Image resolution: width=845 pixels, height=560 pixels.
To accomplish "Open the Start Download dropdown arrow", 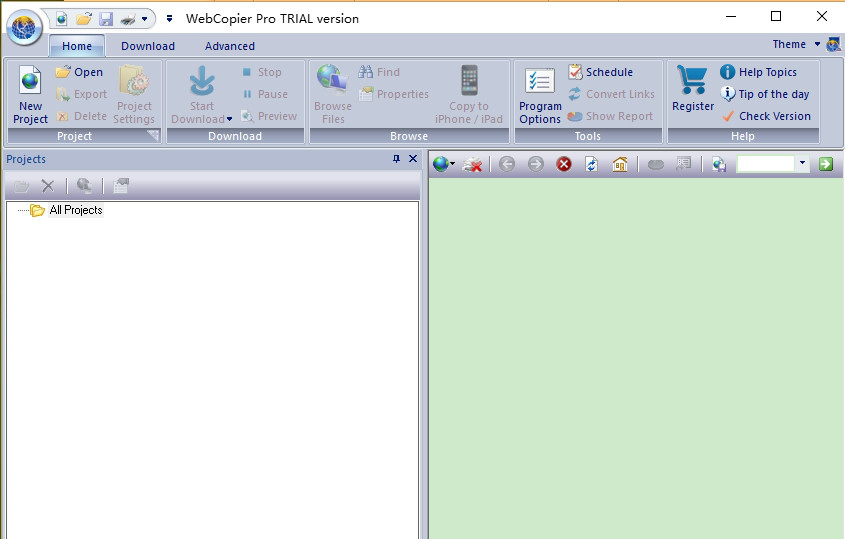I will tap(229, 119).
